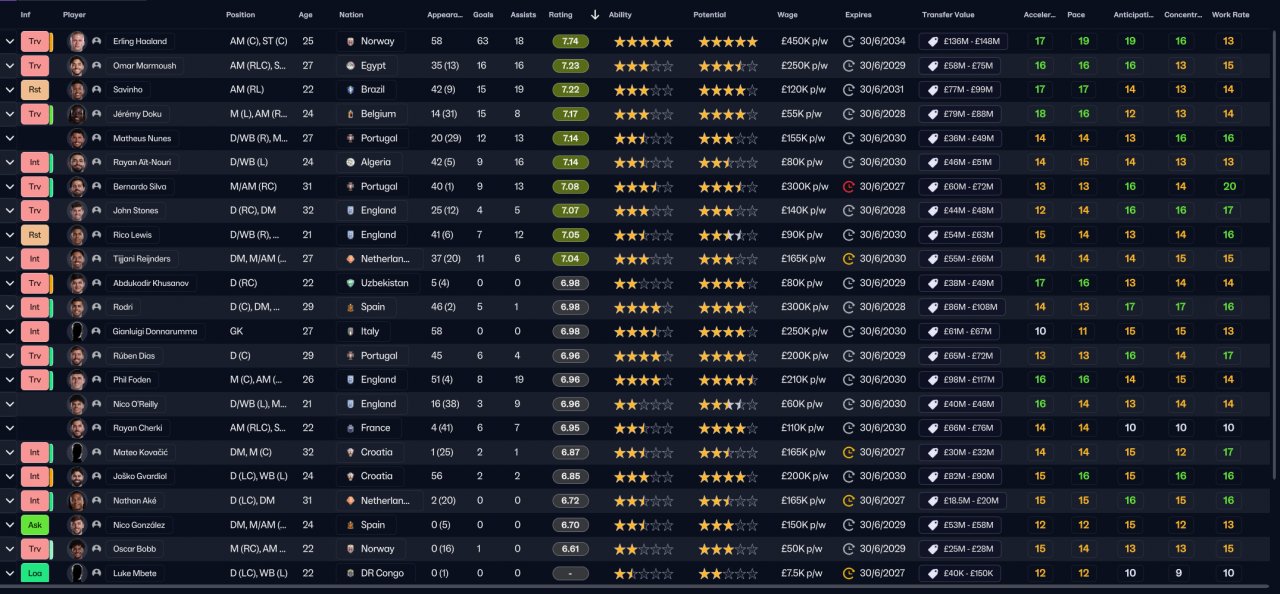Click the person icon beside Erling Haaland

pos(96,42)
